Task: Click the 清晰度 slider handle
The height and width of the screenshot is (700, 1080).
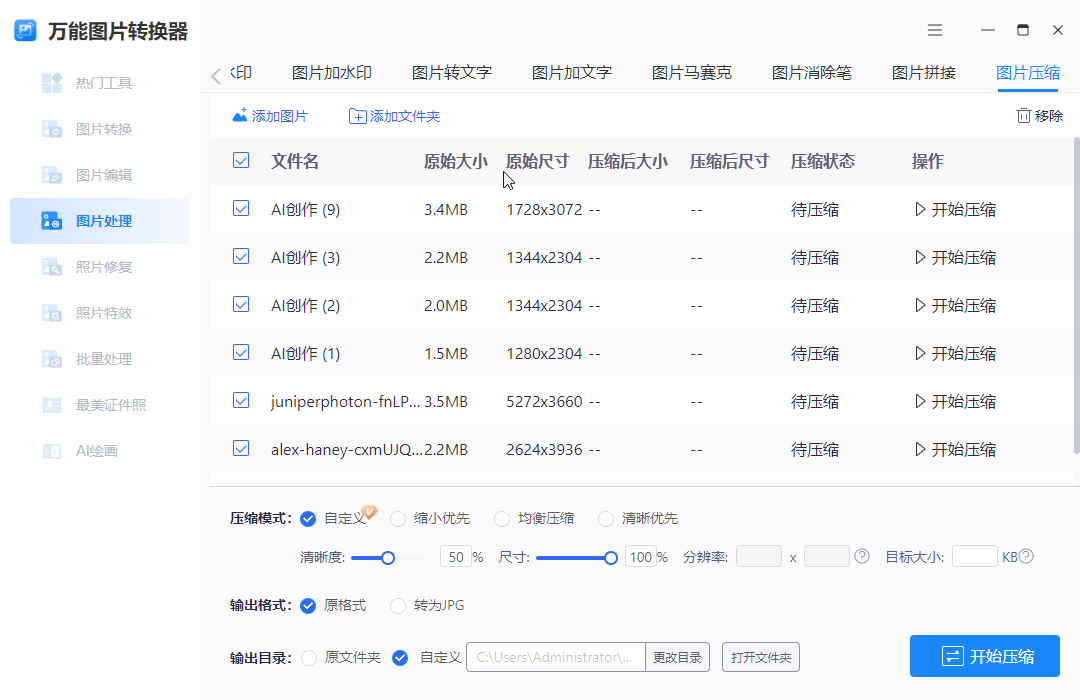Action: [x=388, y=558]
